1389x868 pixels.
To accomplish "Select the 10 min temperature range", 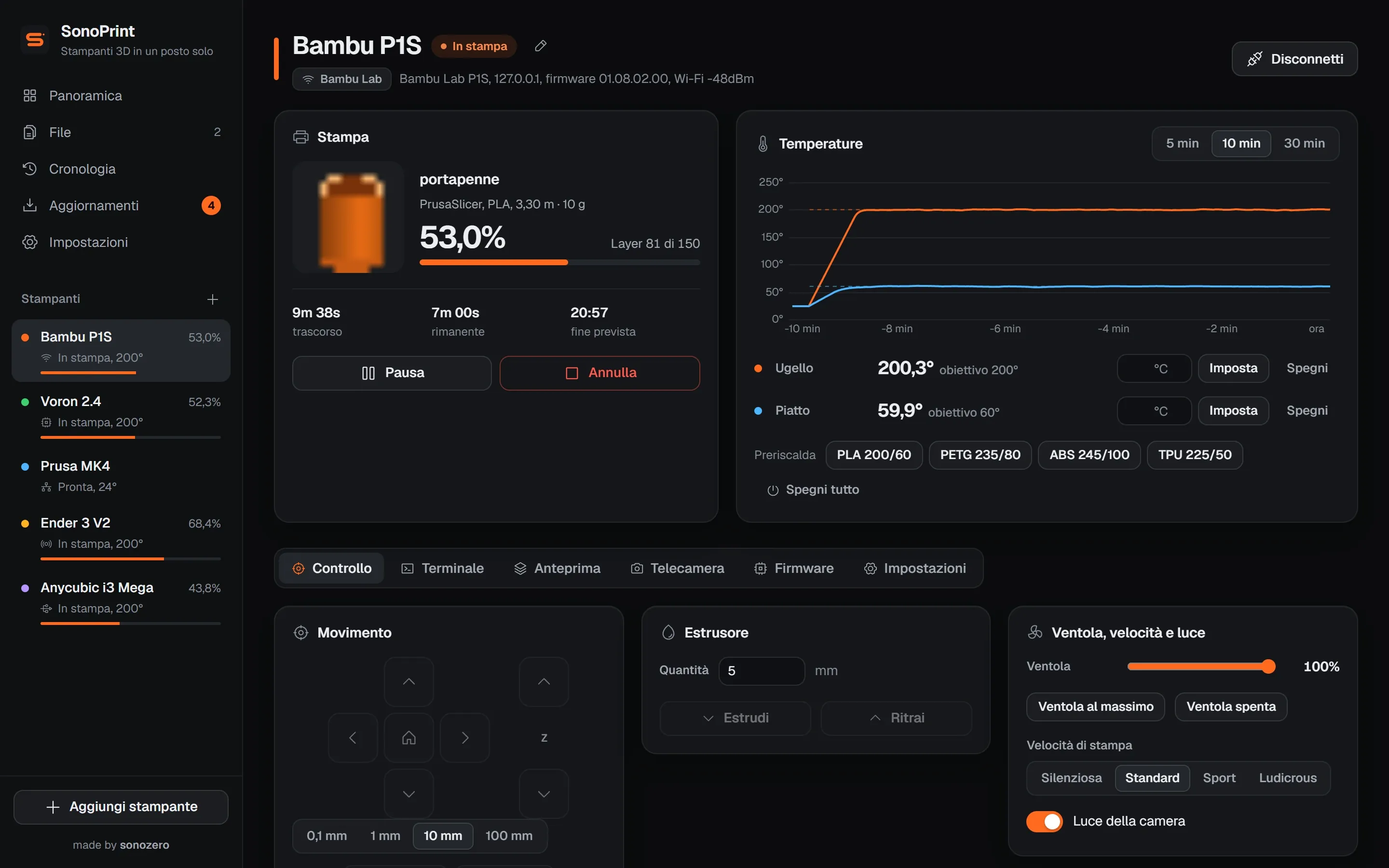I will pyautogui.click(x=1241, y=144).
